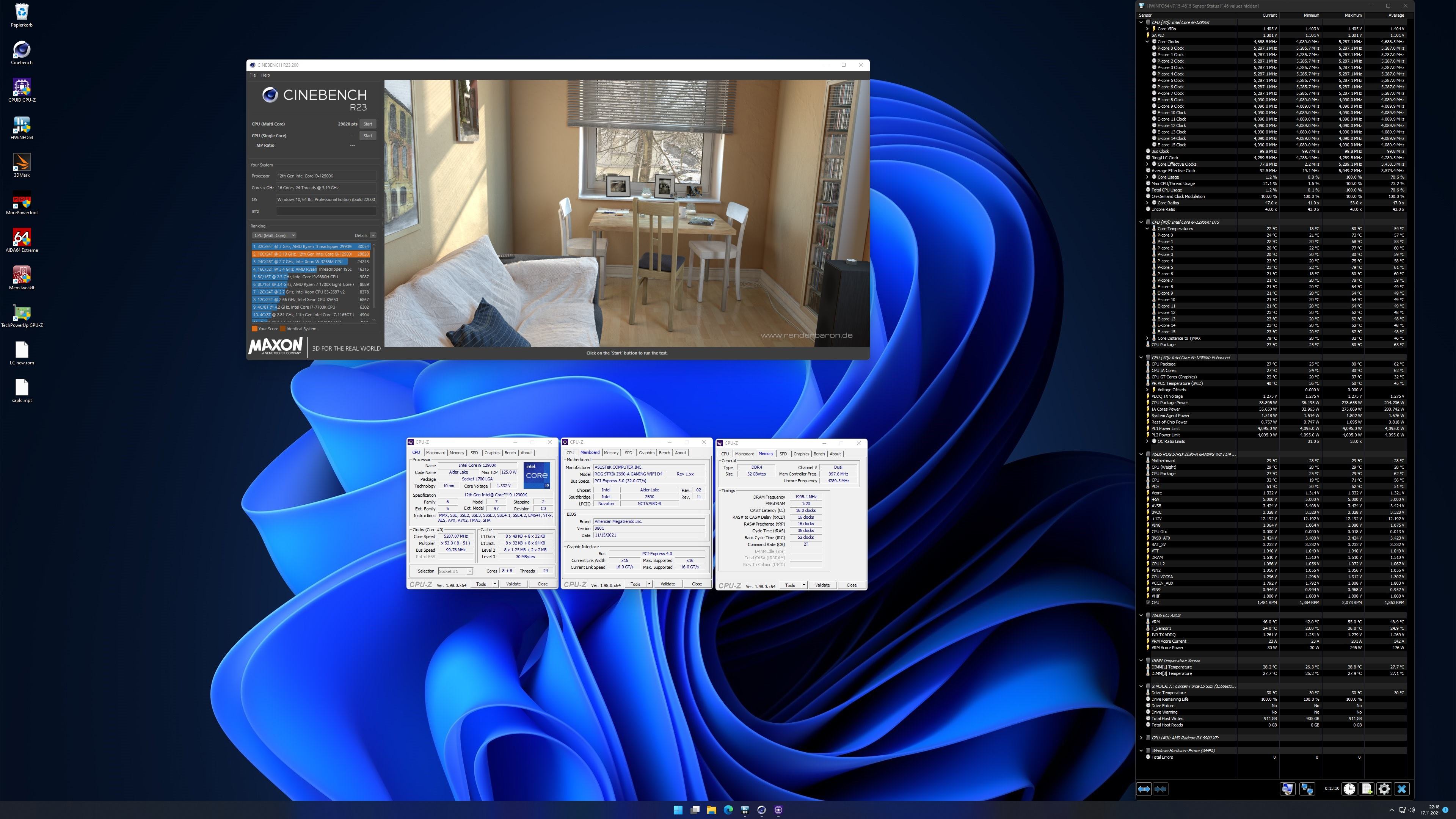The height and width of the screenshot is (819, 1456).
Task: Open Cinebench File menu
Action: pyautogui.click(x=253, y=75)
